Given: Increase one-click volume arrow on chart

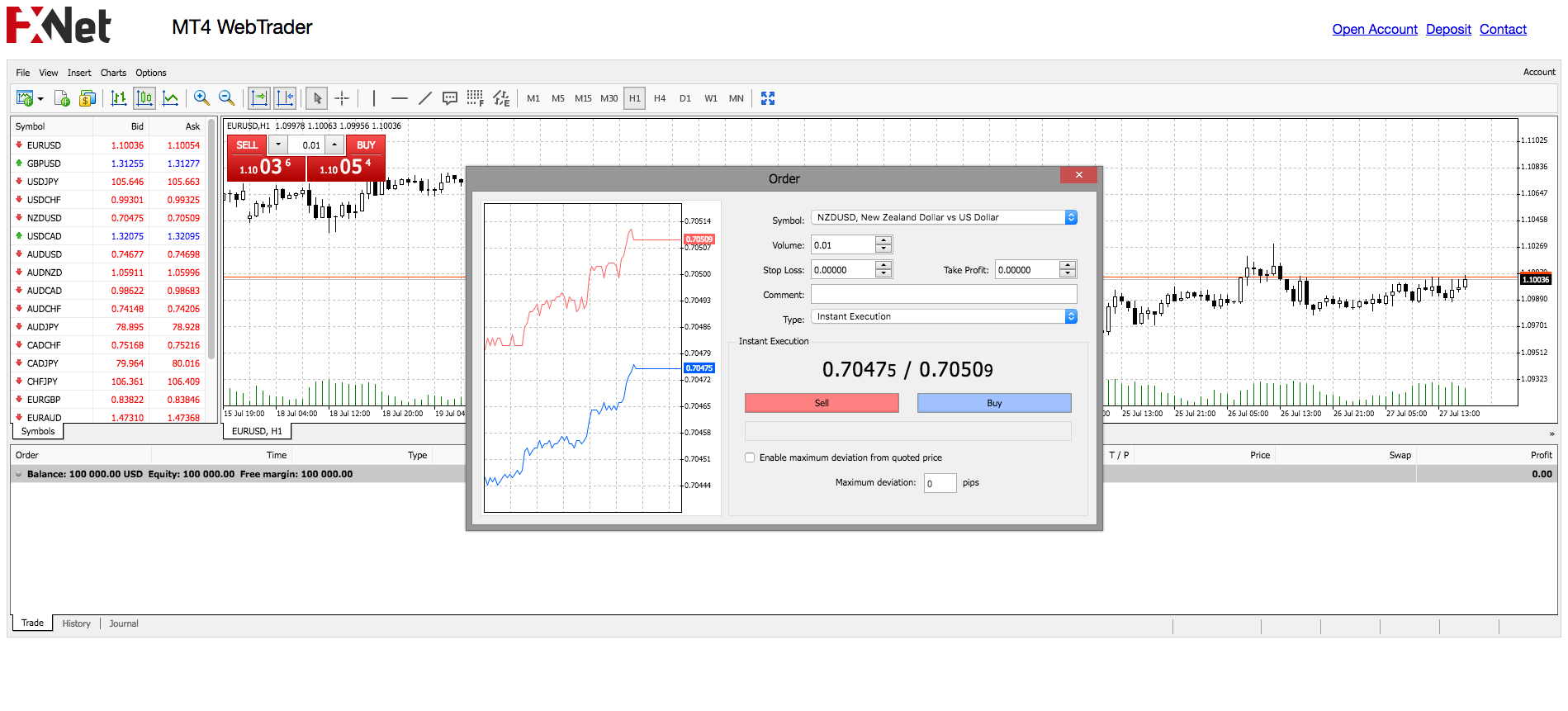Looking at the screenshot, I should click(x=334, y=145).
